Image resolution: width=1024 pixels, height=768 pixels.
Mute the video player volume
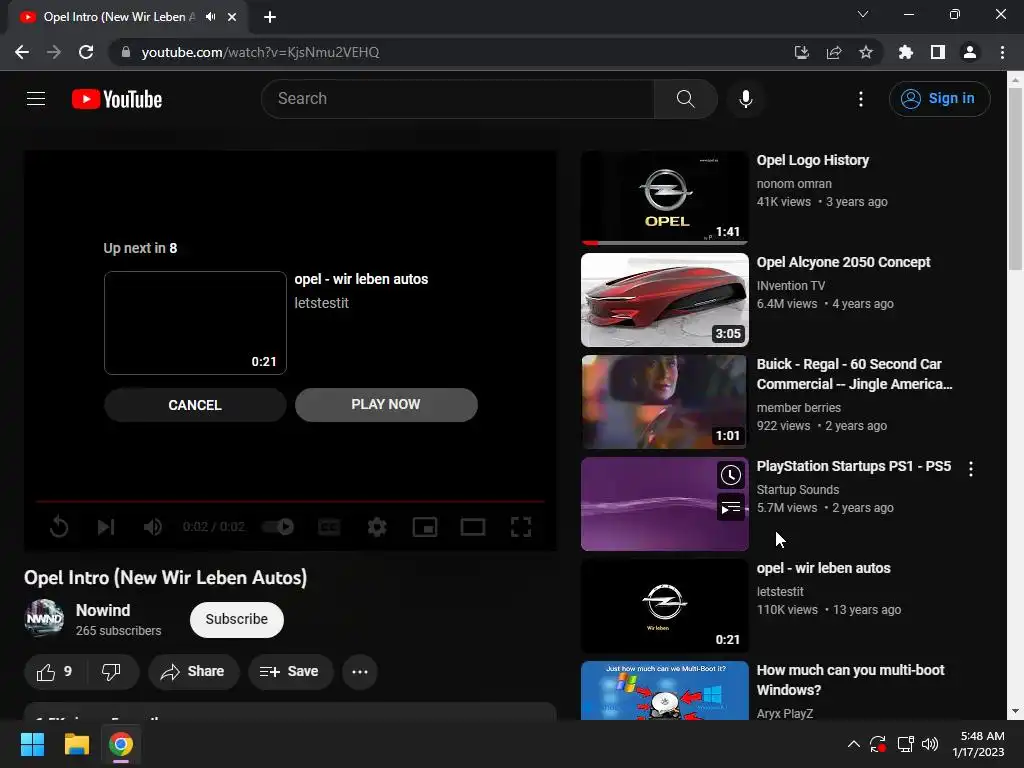(153, 526)
